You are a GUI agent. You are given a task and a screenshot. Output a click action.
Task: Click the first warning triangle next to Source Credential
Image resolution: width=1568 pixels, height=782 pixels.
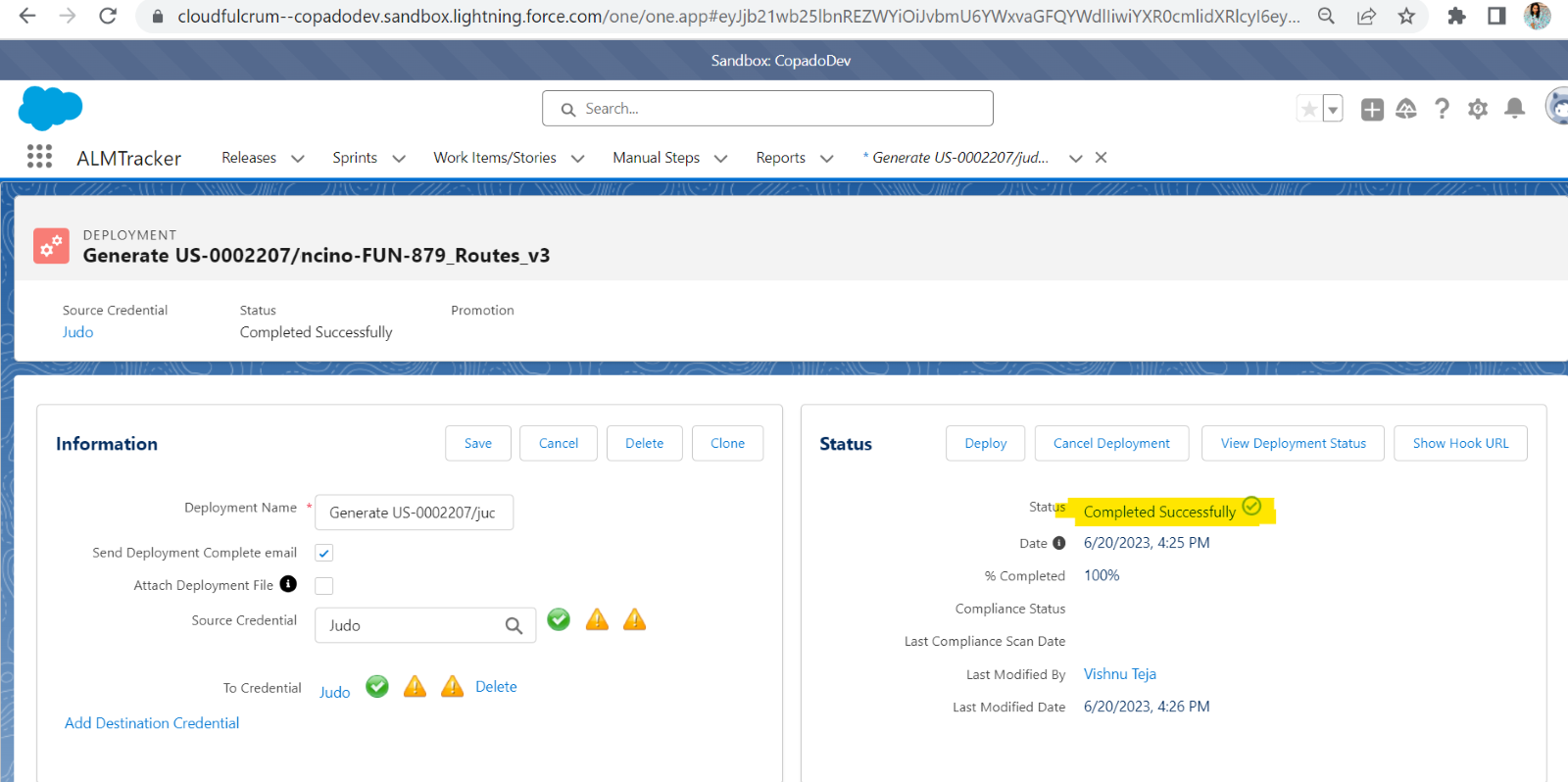click(597, 619)
